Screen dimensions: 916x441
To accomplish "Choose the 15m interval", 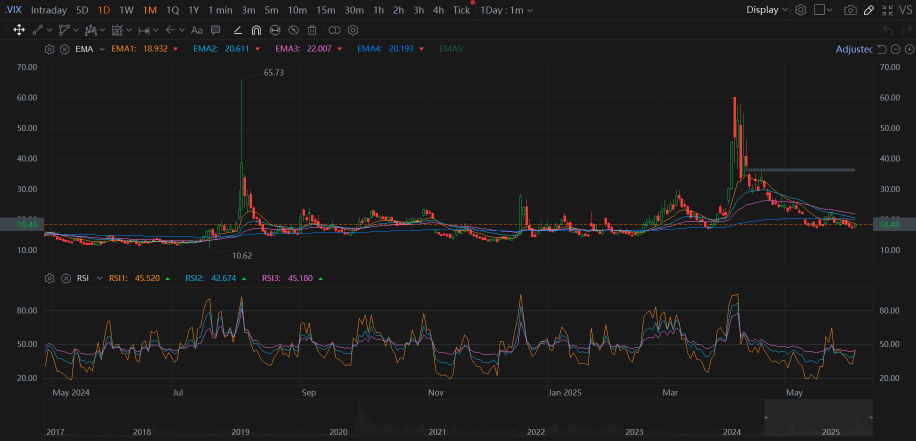I will coord(325,10).
